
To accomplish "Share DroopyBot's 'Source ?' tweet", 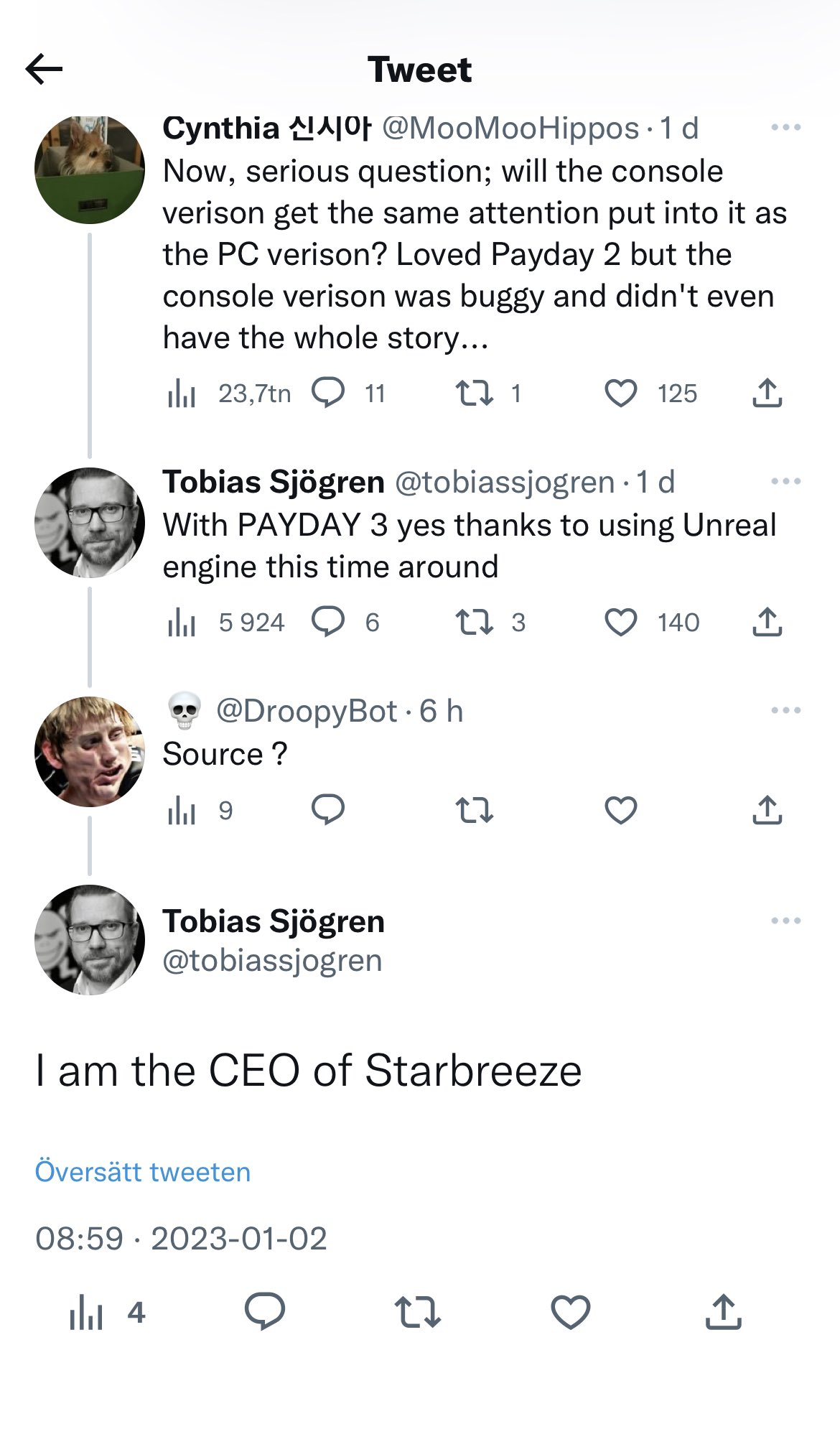I will (767, 809).
